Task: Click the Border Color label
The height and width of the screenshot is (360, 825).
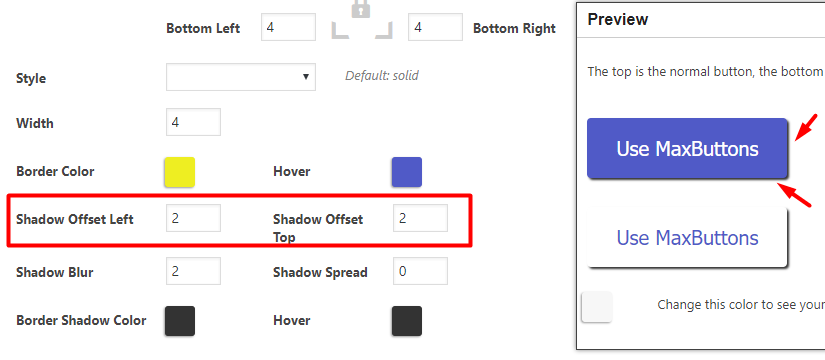Action: coord(55,172)
